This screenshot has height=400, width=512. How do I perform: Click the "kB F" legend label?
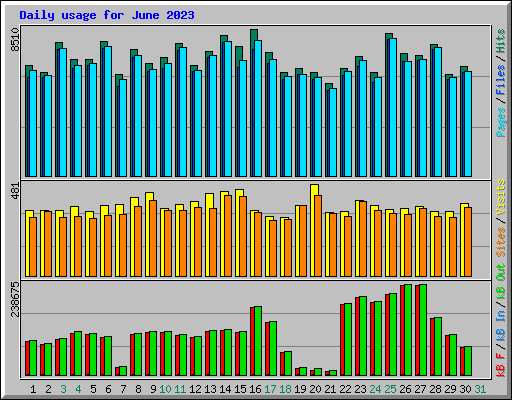[501, 365]
